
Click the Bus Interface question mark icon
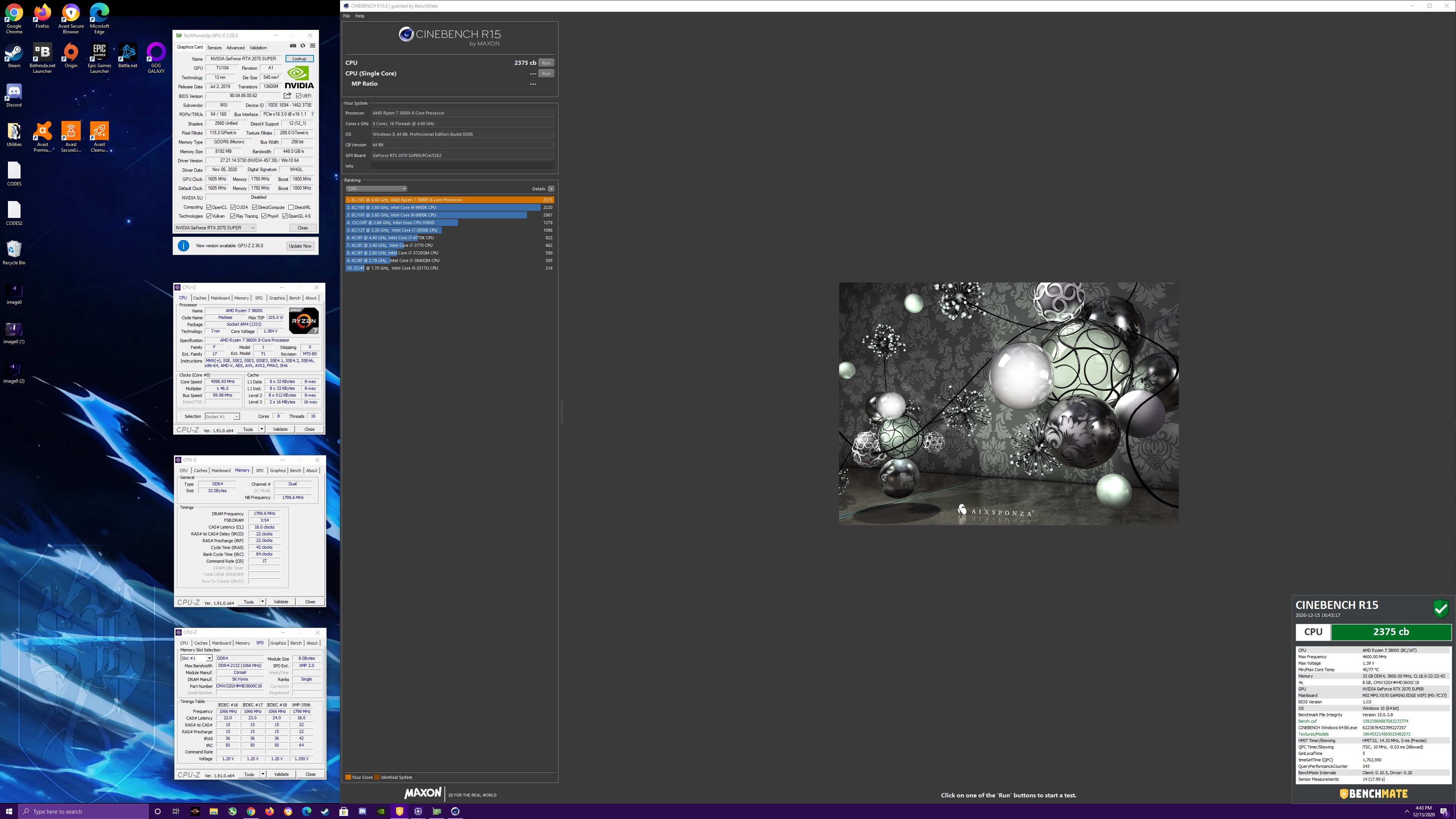click(x=312, y=114)
